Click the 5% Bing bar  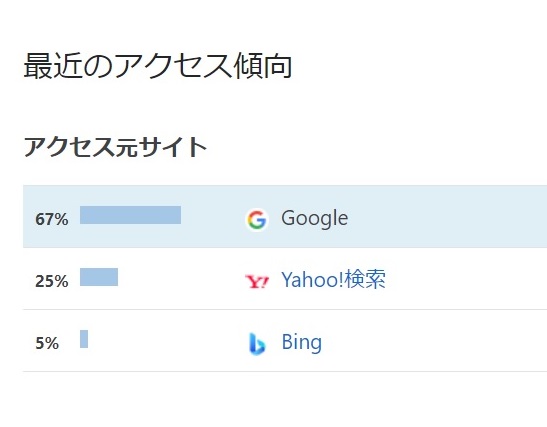click(x=84, y=339)
